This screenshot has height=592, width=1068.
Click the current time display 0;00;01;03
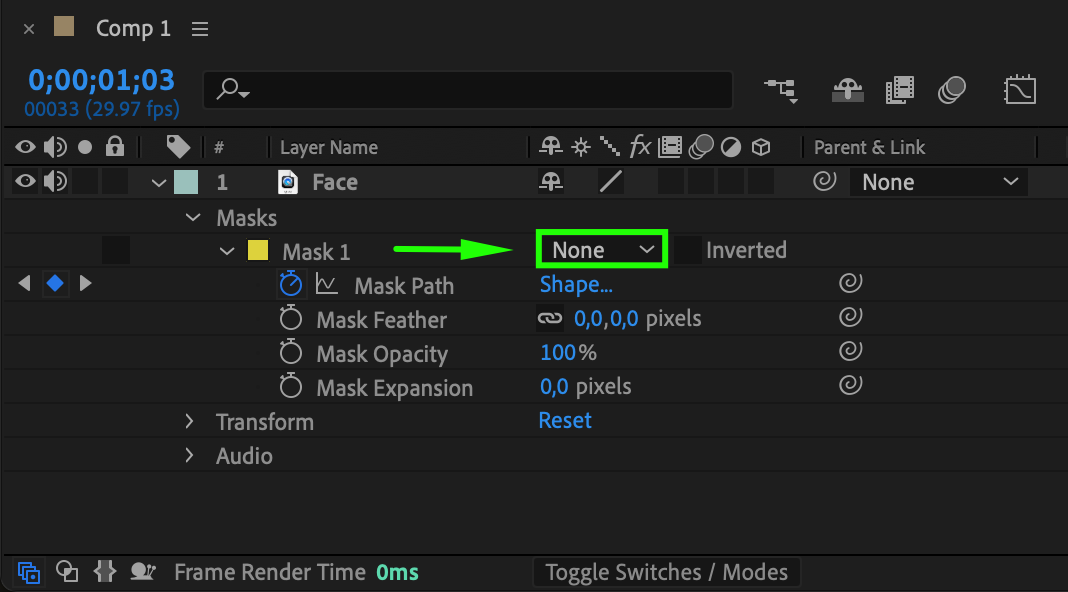101,80
